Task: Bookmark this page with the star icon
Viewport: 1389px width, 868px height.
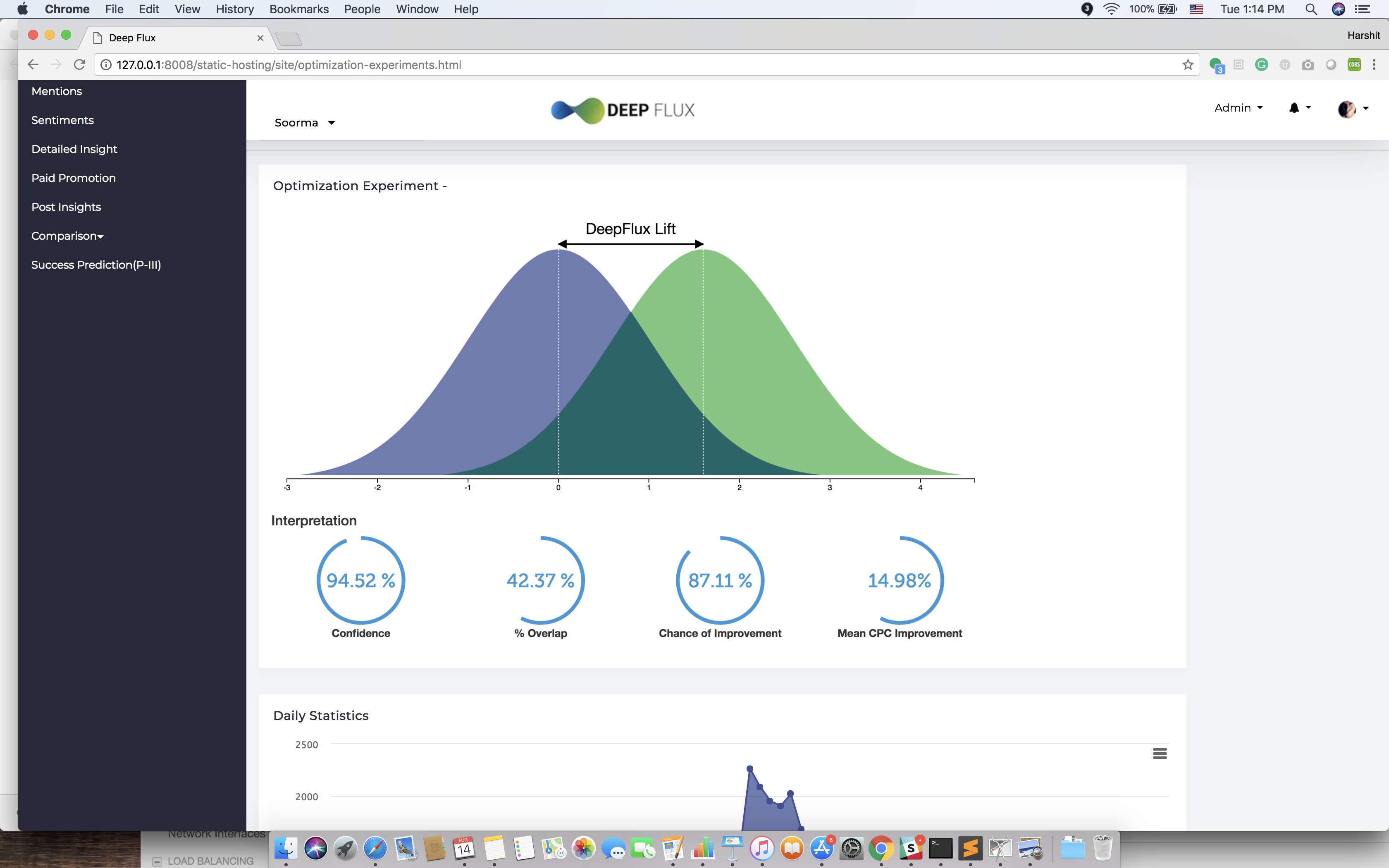Action: [1188, 65]
